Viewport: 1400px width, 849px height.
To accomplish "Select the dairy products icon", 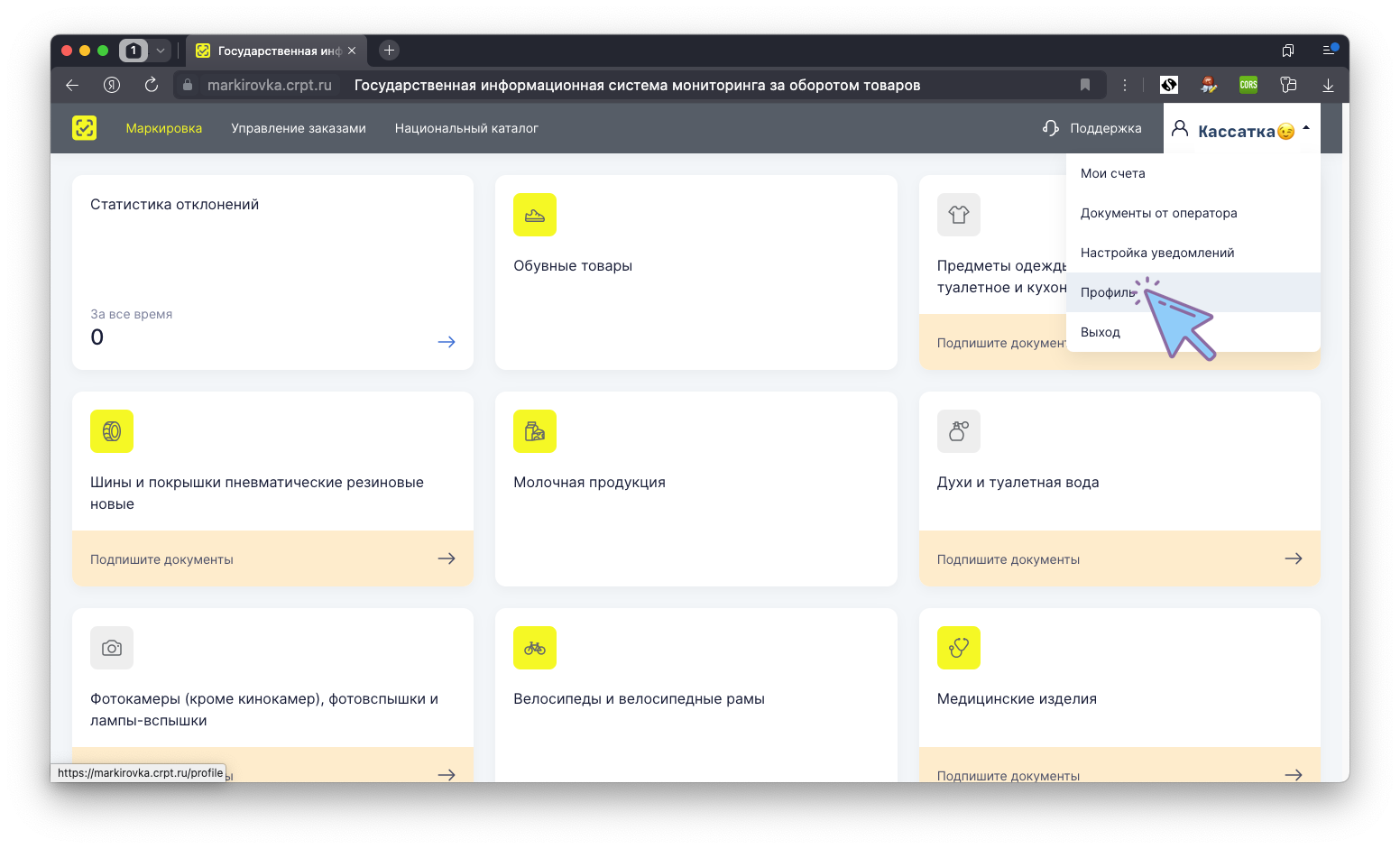I will tap(535, 431).
